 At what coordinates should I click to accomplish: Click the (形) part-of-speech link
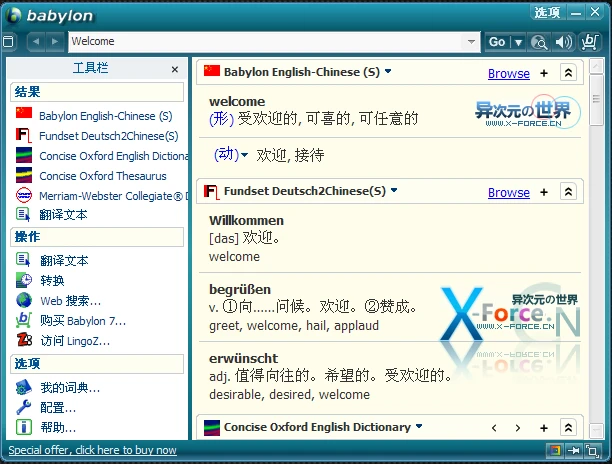(x=221, y=118)
